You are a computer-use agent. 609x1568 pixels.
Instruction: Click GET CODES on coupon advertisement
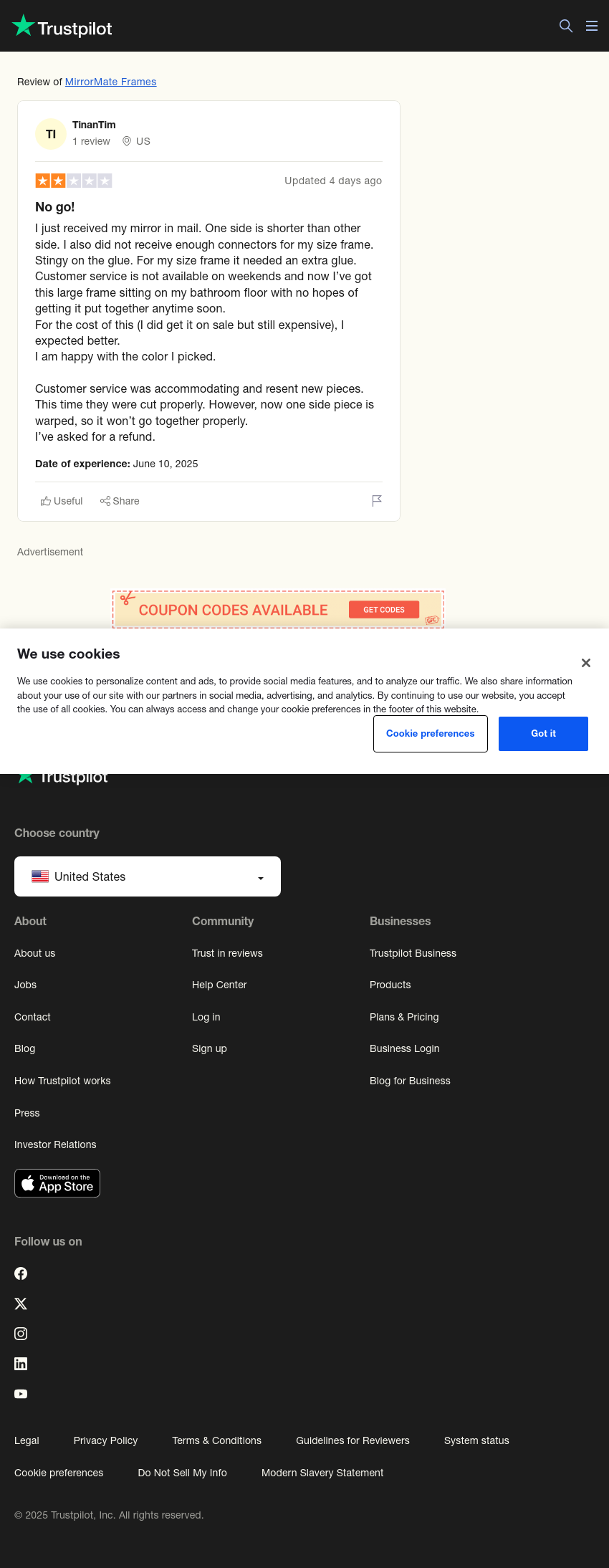coord(384,610)
